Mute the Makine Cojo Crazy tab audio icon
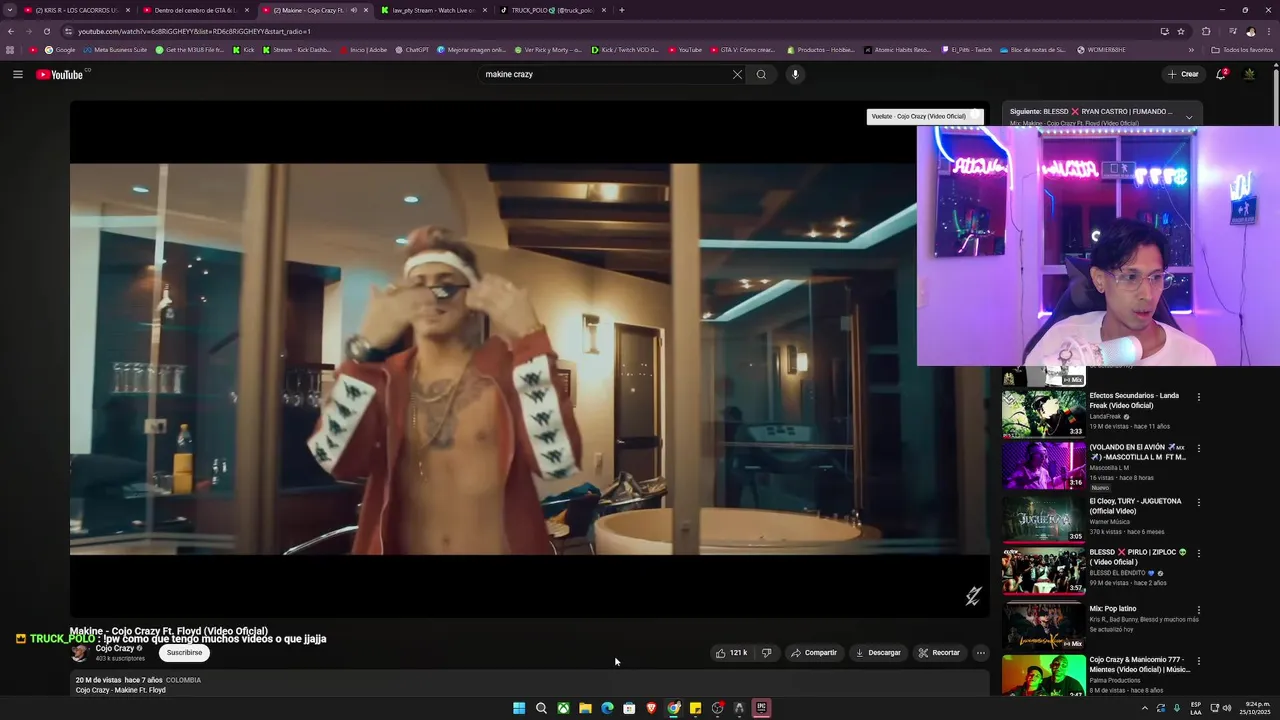 click(x=353, y=10)
